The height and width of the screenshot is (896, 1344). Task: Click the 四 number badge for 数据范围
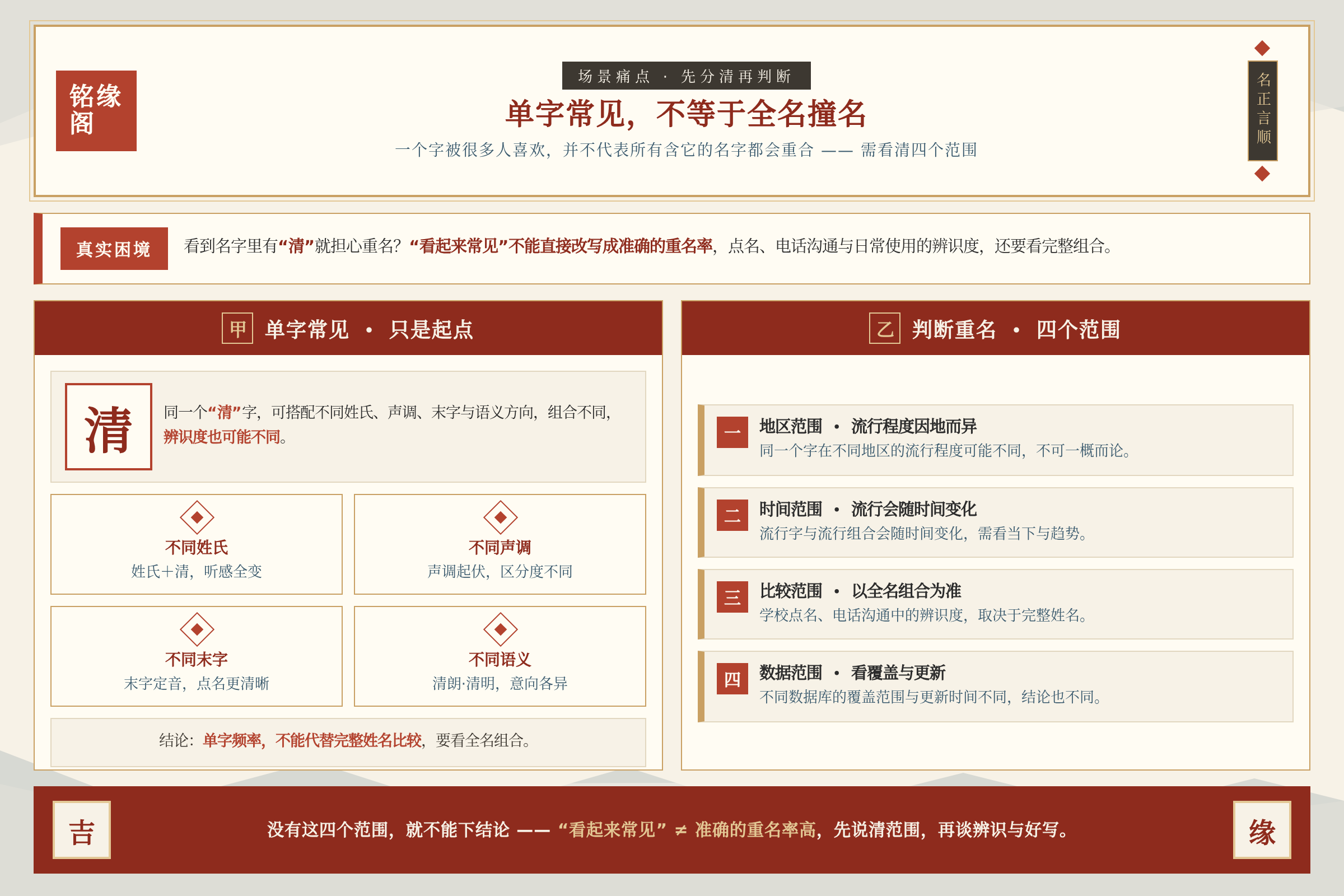click(732, 679)
